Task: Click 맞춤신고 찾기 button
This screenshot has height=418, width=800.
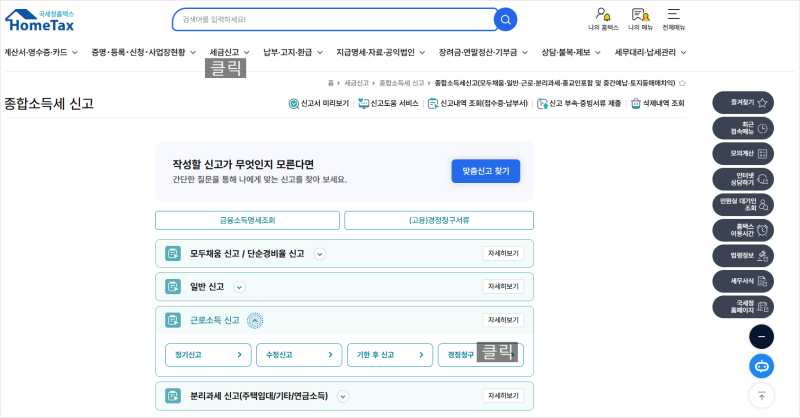Action: coord(486,171)
